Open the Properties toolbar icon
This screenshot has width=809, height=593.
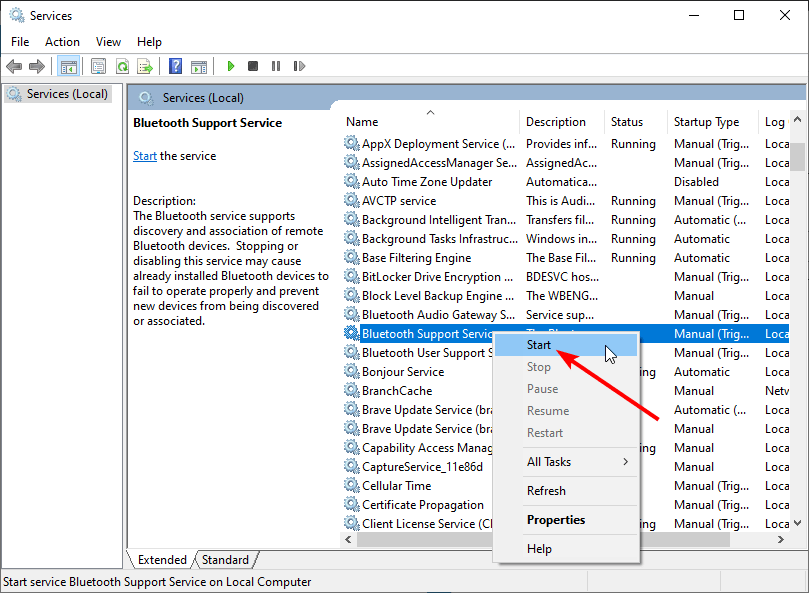coord(98,66)
